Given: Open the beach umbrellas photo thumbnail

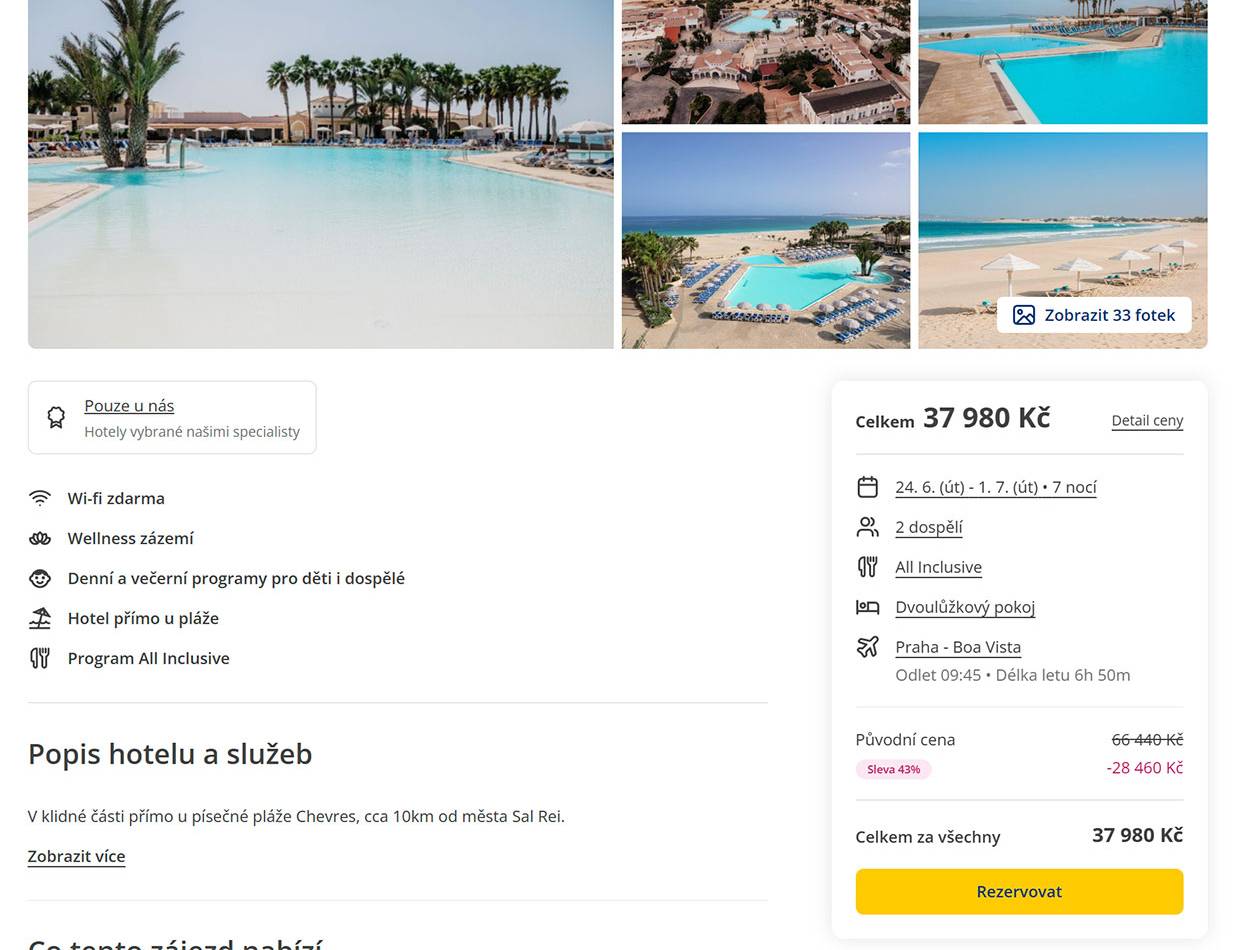Looking at the screenshot, I should tap(1060, 220).
